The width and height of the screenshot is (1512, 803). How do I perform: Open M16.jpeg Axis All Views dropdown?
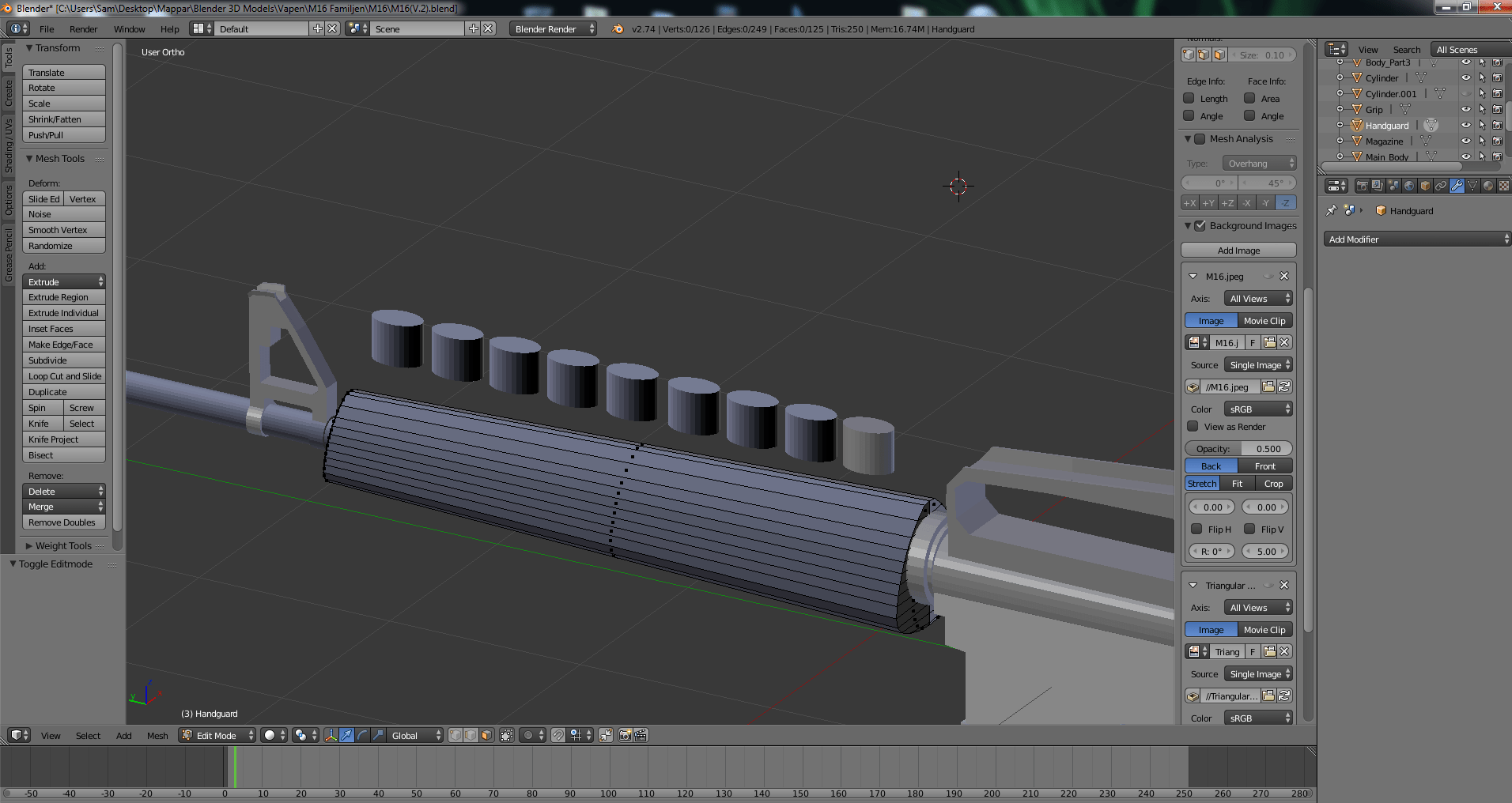click(x=1259, y=298)
